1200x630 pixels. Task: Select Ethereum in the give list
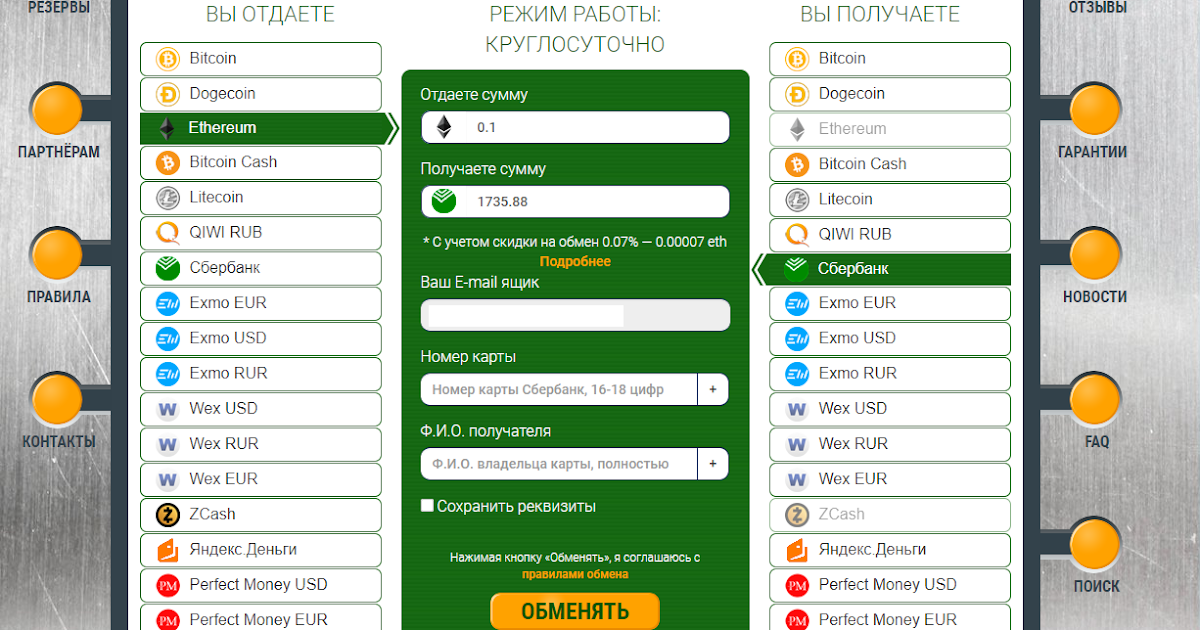268,128
